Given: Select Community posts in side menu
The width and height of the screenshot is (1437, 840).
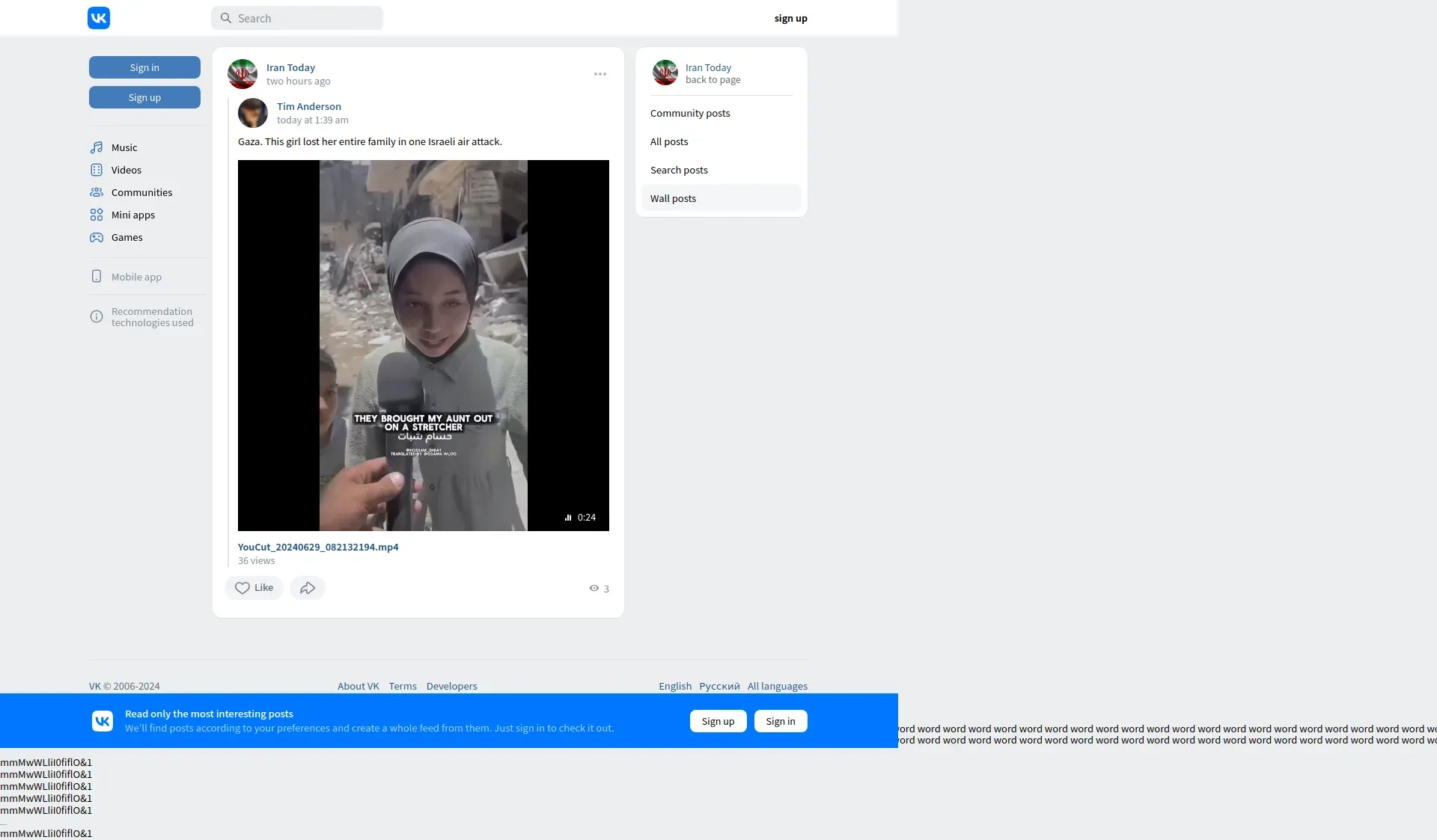Looking at the screenshot, I should click(689, 113).
